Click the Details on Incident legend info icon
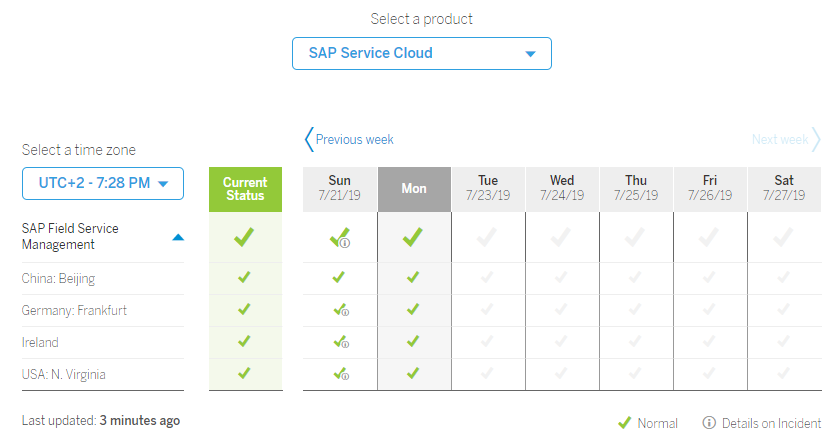 [x=709, y=423]
